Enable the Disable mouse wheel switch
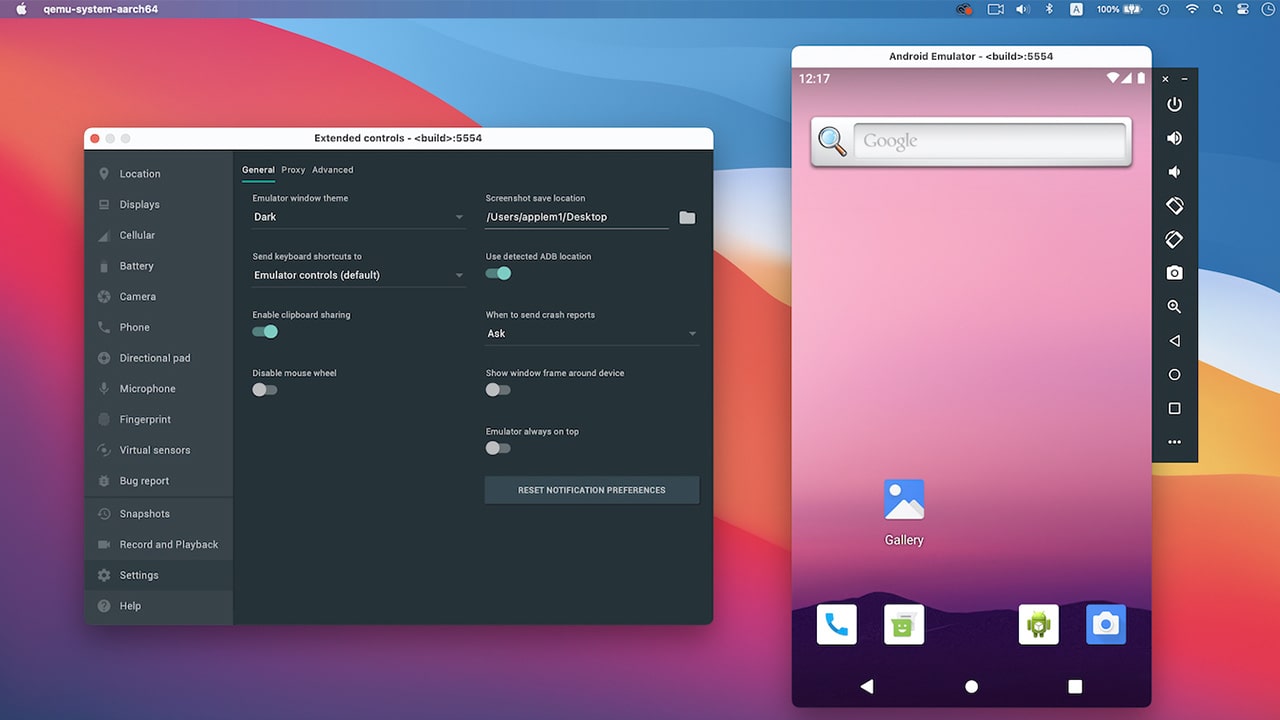1280x720 pixels. click(264, 389)
